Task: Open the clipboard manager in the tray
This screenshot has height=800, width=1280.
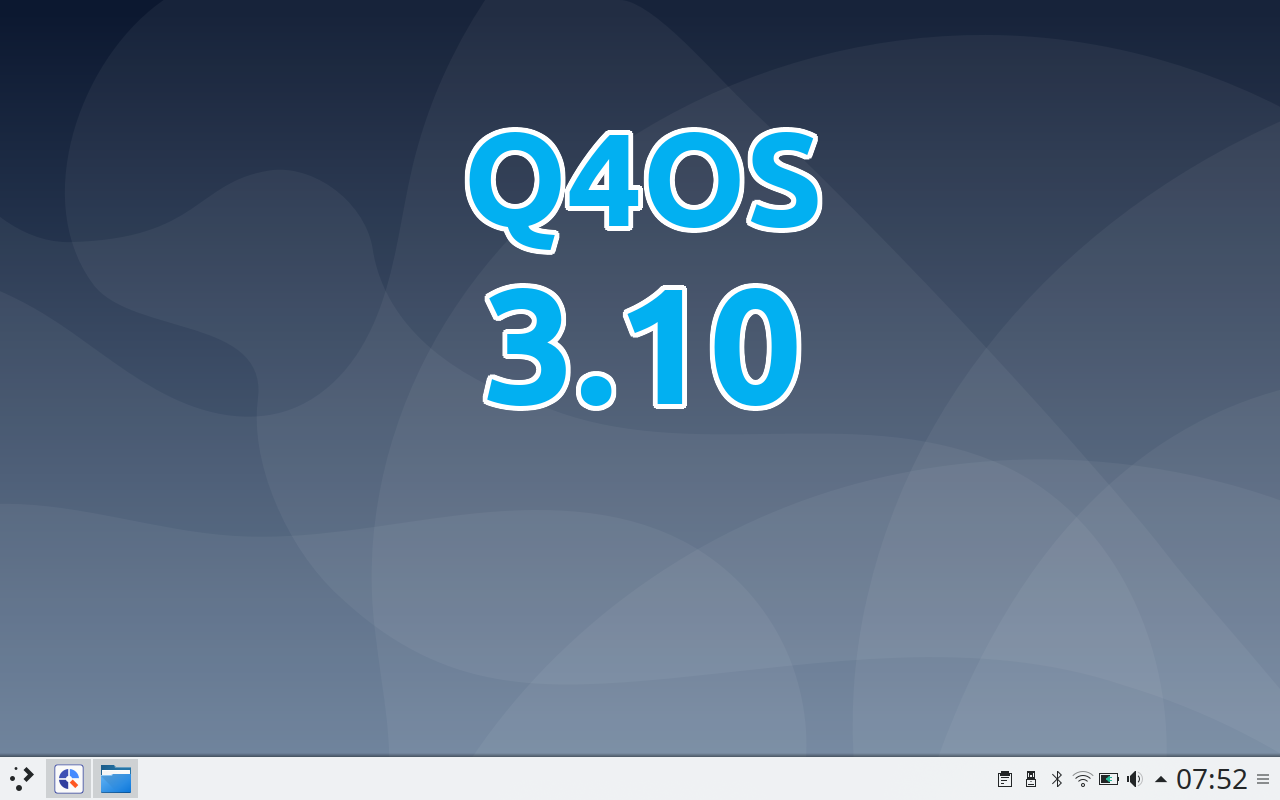Action: coord(1004,778)
